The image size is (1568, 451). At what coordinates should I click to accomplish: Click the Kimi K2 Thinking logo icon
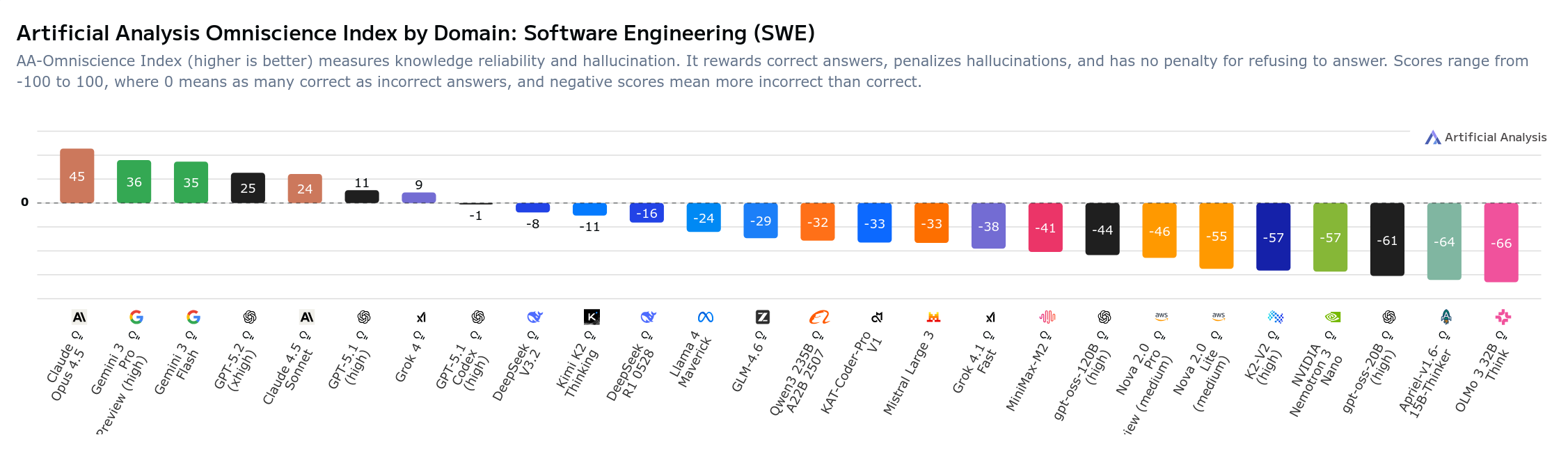tap(592, 317)
